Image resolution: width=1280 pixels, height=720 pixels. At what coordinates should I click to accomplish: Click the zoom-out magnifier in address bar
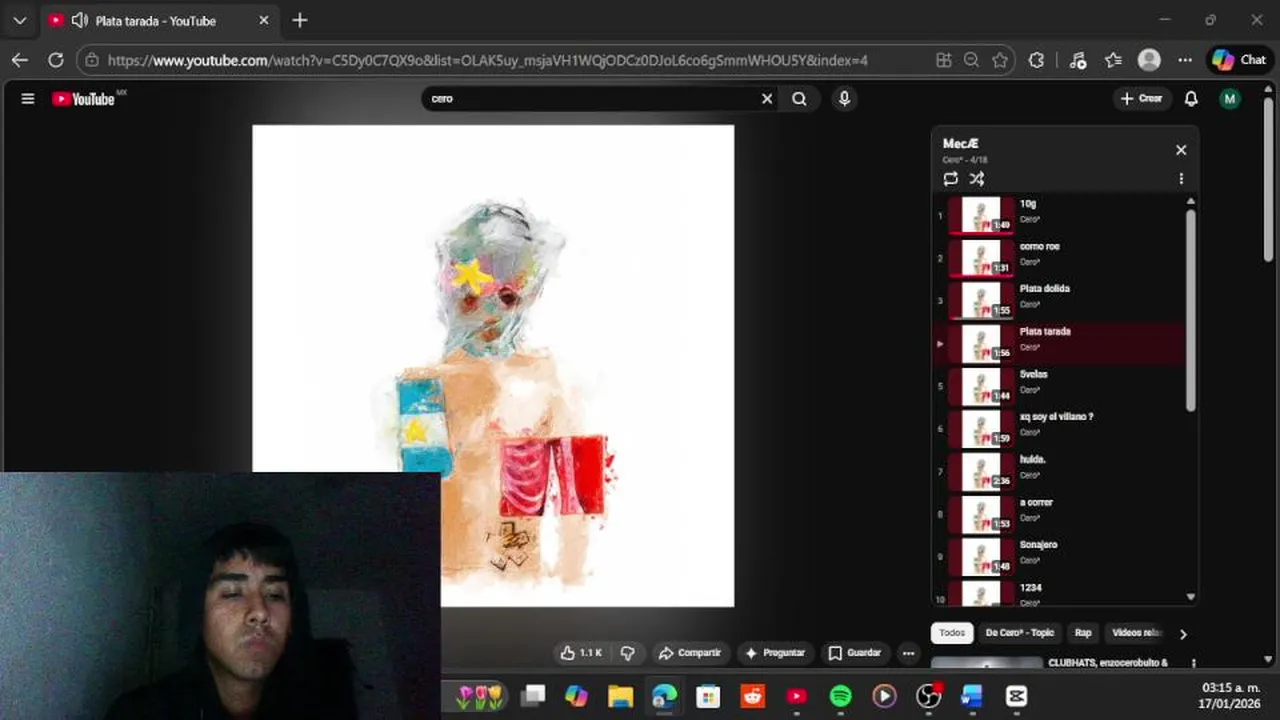pos(971,60)
